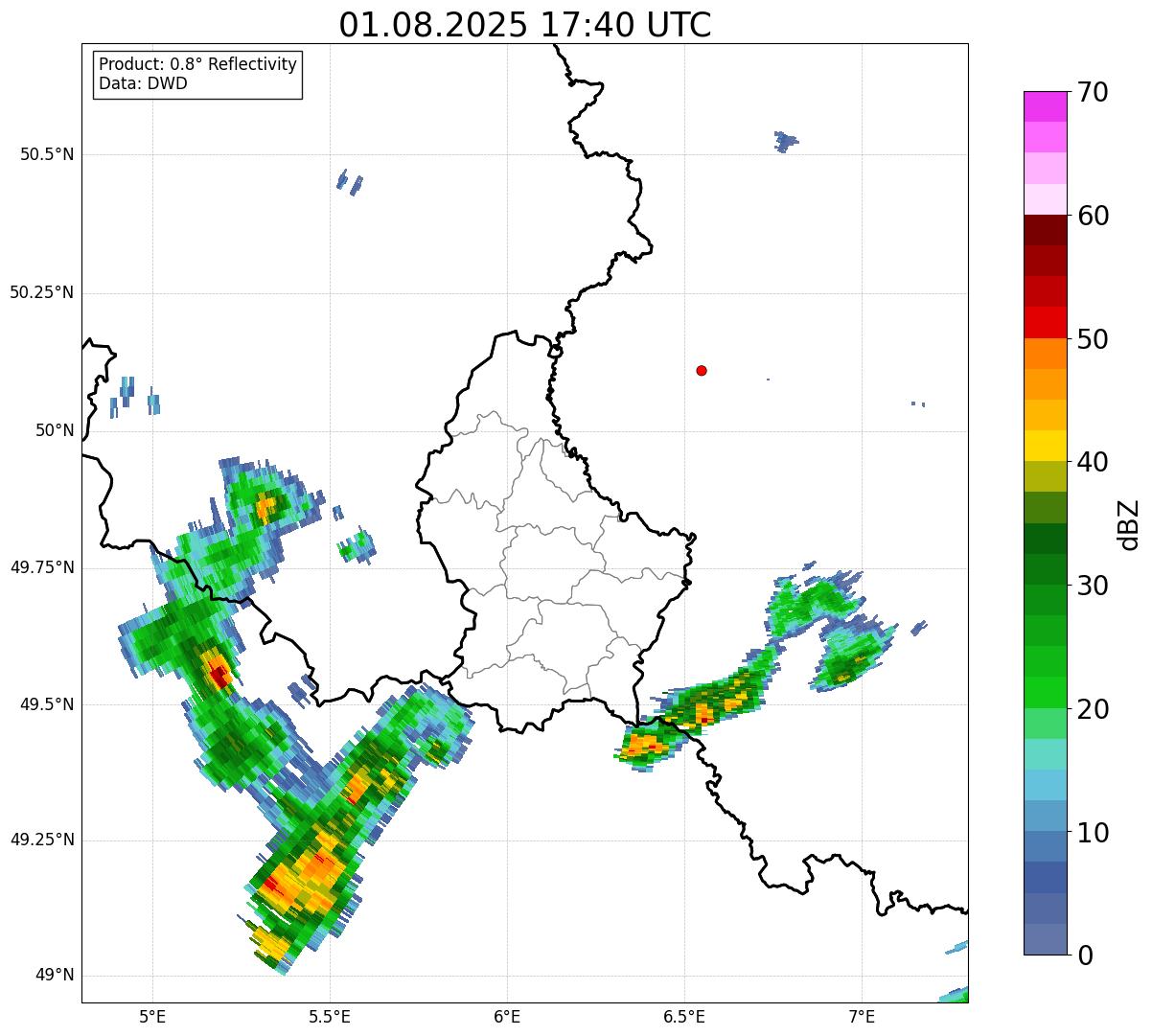This screenshot has width=1152, height=1036.
Task: Pick the magenta swatch at colorbar top
Action: tap(1046, 106)
